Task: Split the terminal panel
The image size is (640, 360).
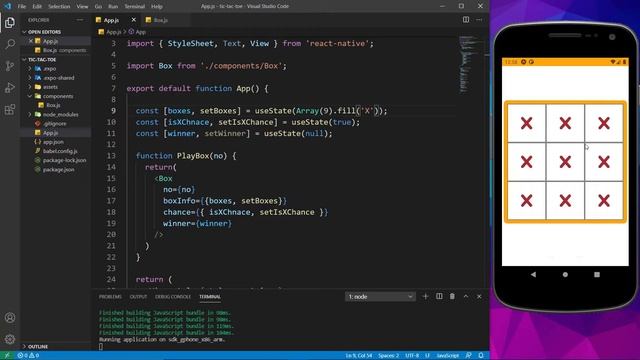Action: click(439, 296)
